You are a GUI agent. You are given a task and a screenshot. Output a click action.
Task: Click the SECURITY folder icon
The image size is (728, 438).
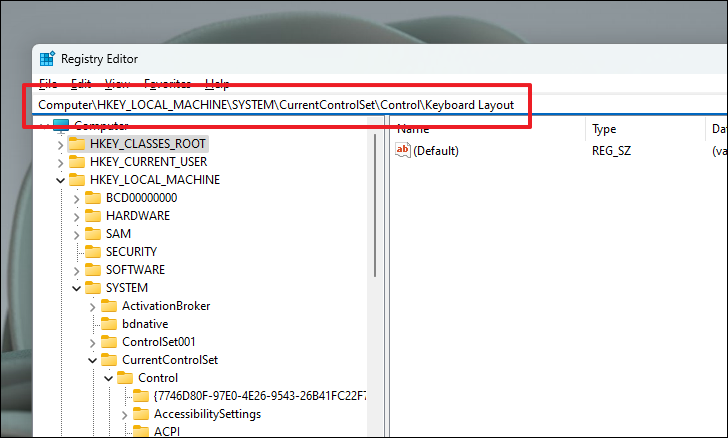click(93, 252)
